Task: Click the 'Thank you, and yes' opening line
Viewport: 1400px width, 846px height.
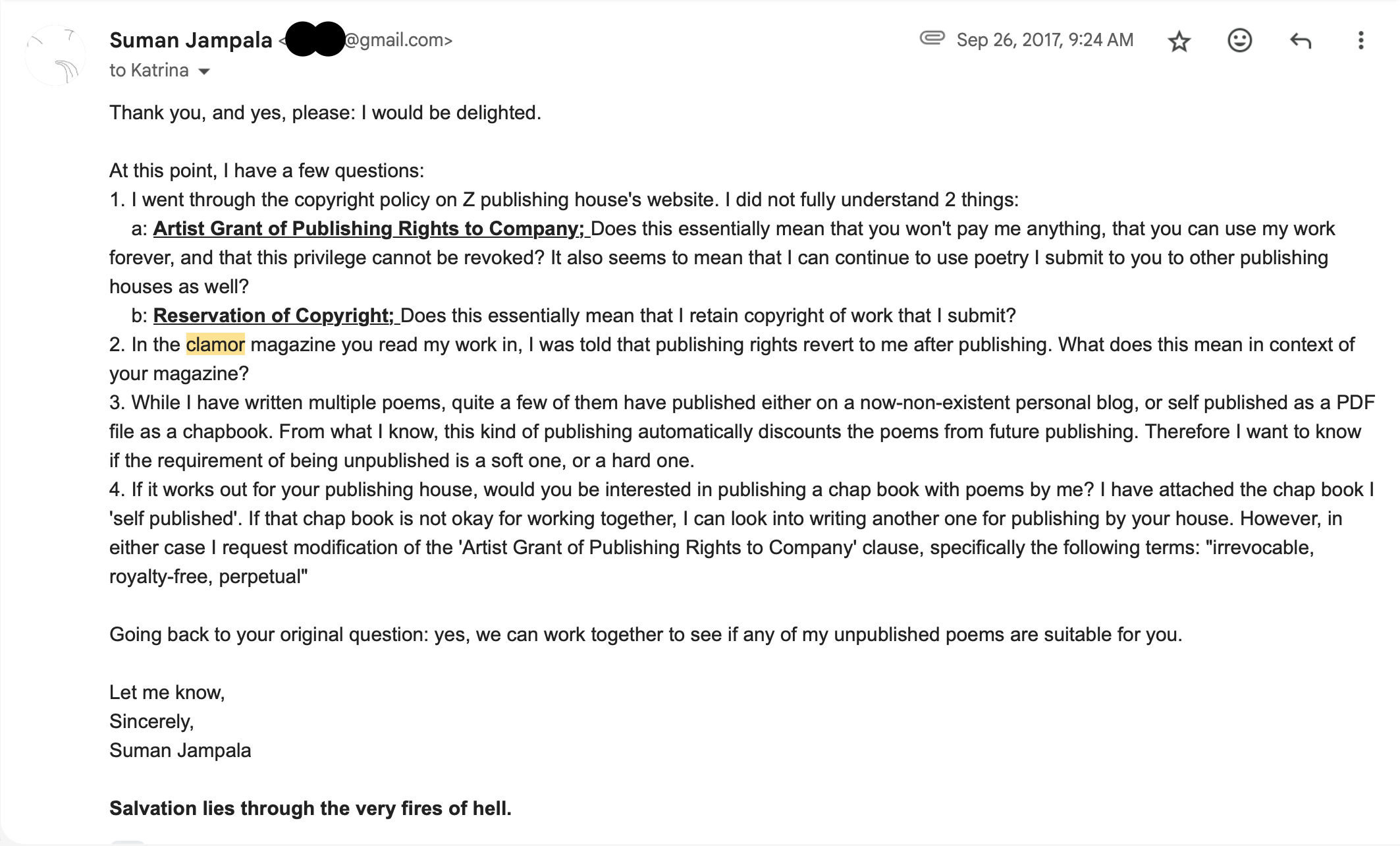Action: [x=325, y=113]
